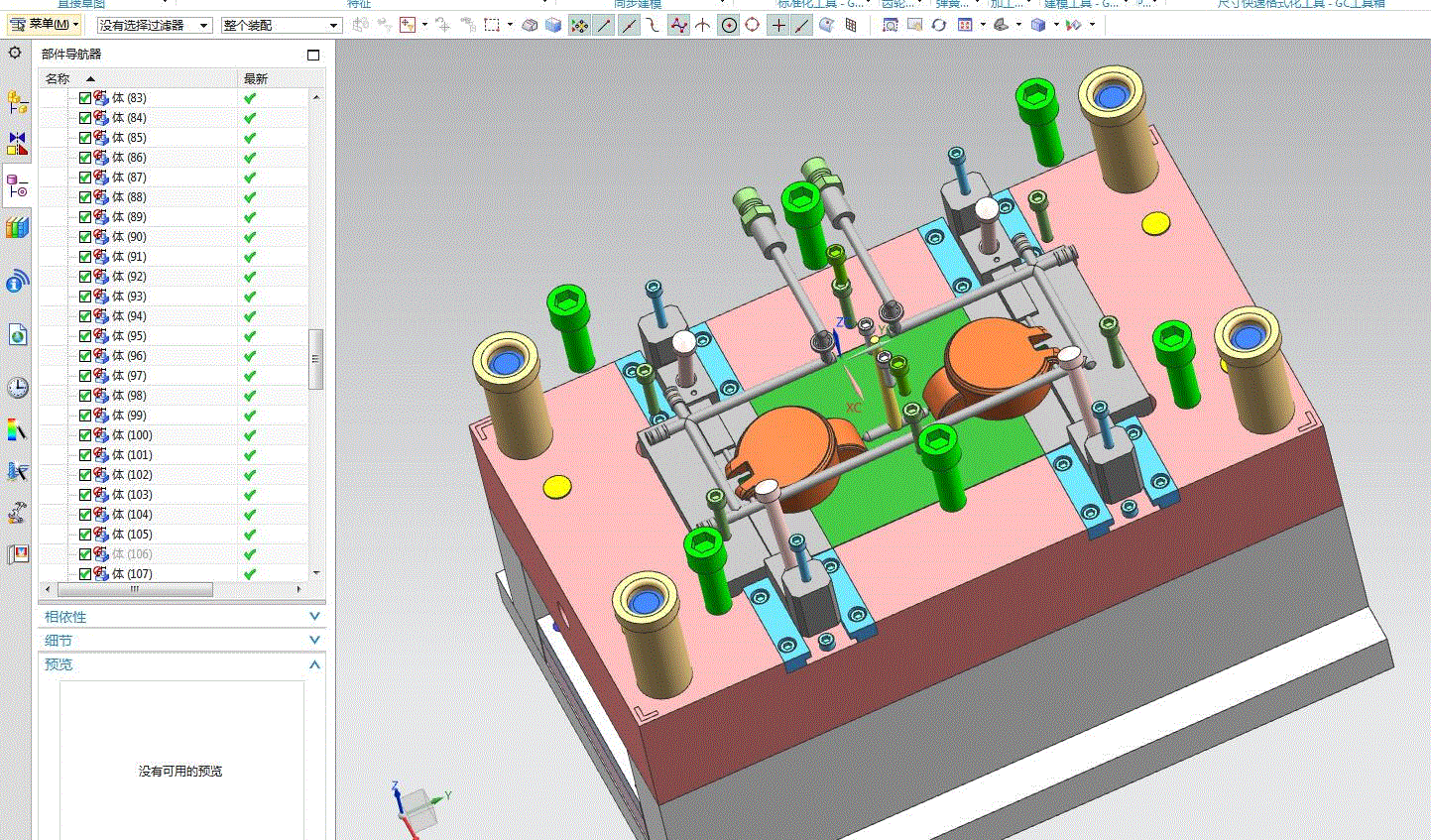
Task: Click the 名称 column header to sort
Action: (x=60, y=78)
